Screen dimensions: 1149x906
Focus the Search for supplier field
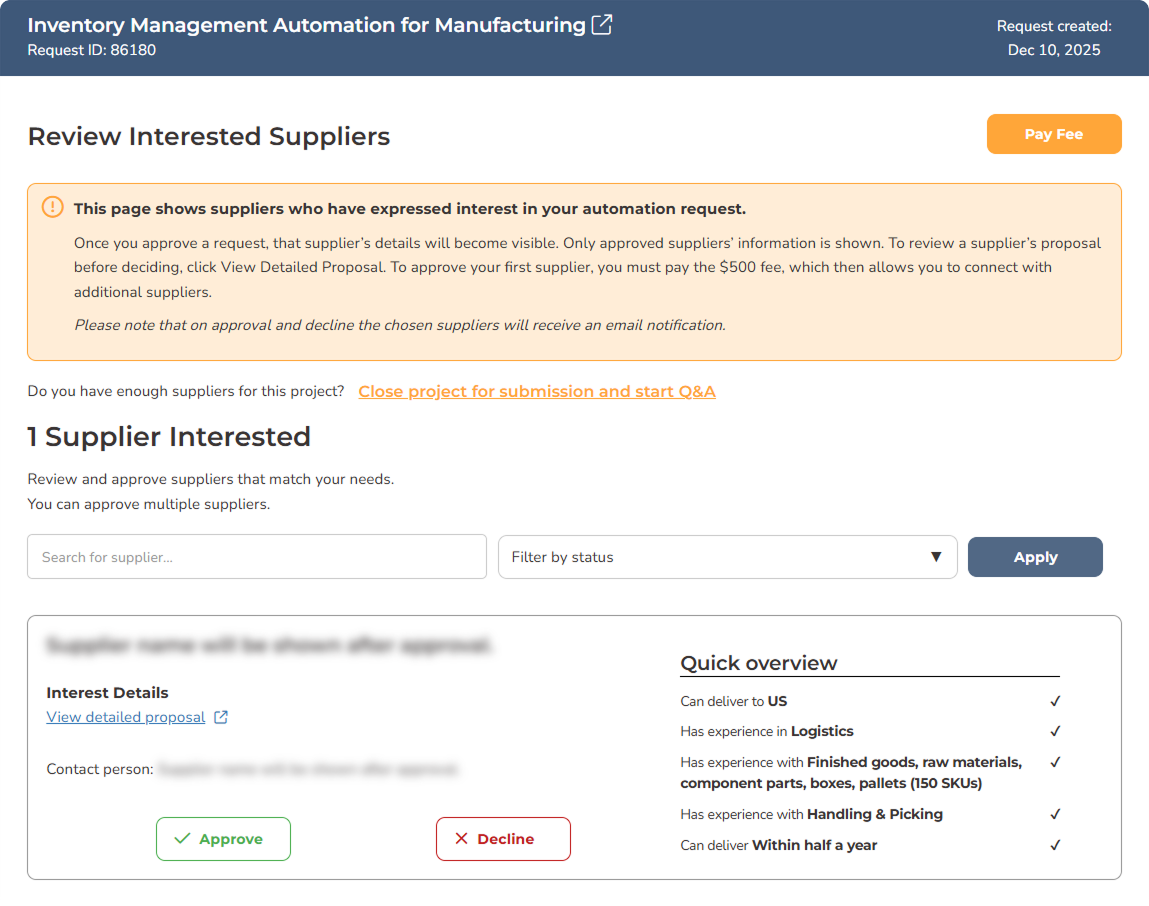[x=257, y=557]
